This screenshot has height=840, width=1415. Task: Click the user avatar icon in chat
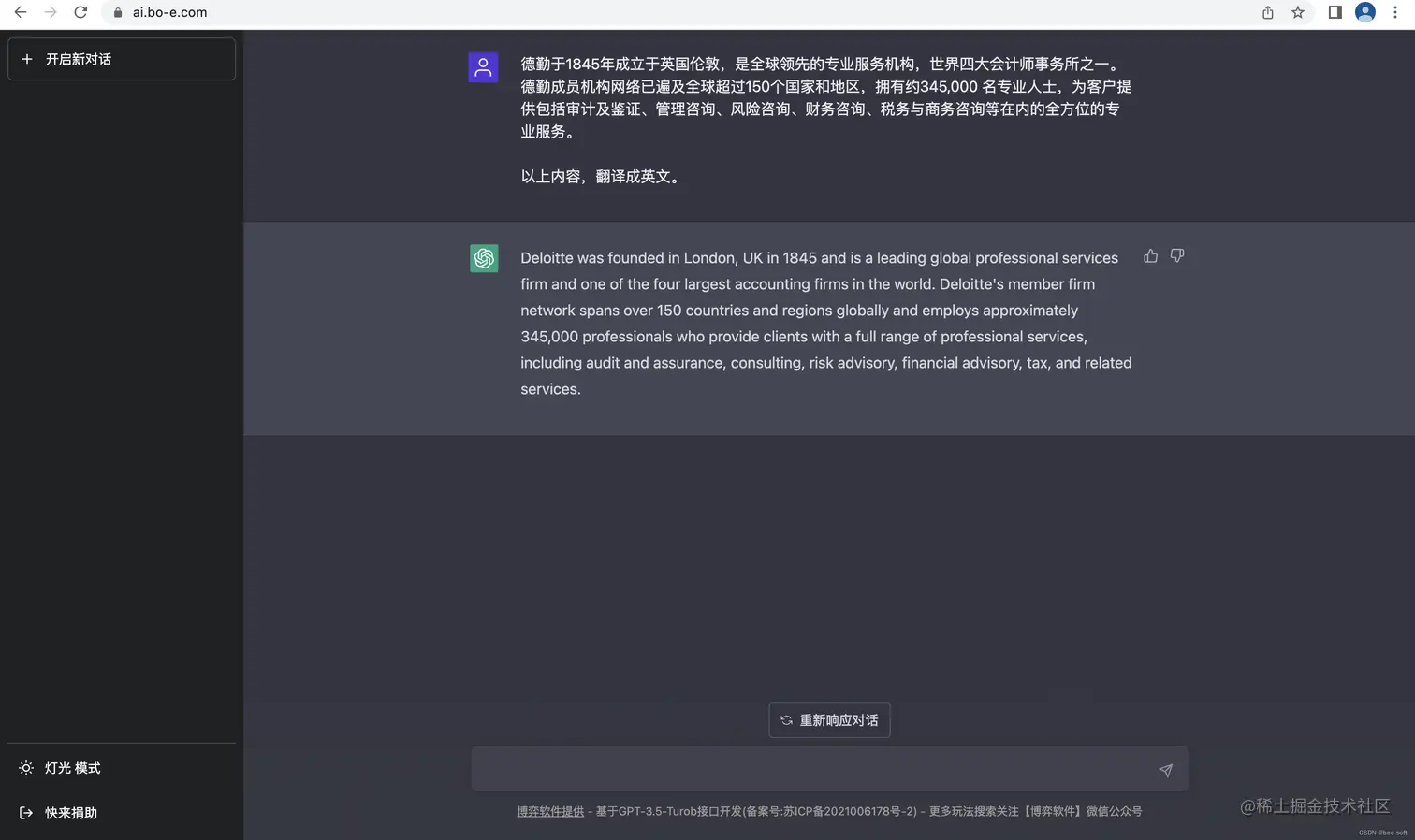pos(483,67)
